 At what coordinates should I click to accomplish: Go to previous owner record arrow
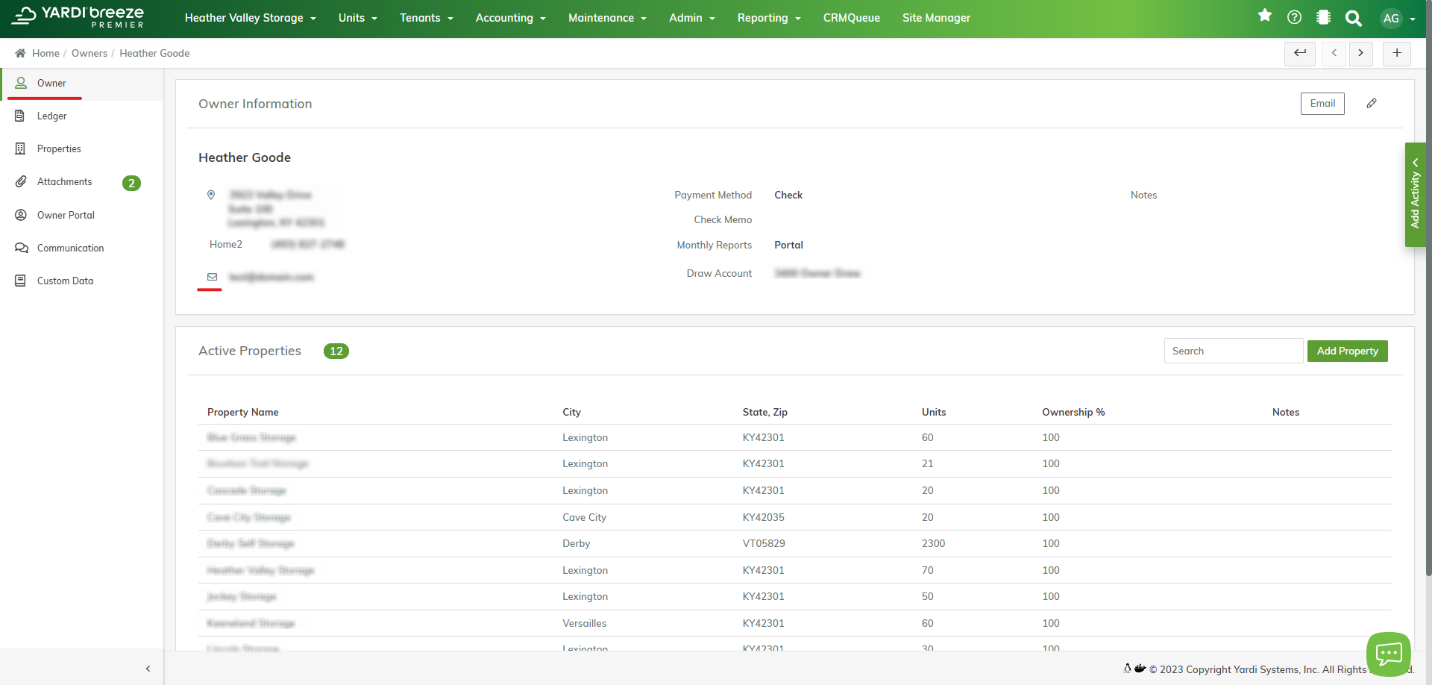pos(1334,53)
